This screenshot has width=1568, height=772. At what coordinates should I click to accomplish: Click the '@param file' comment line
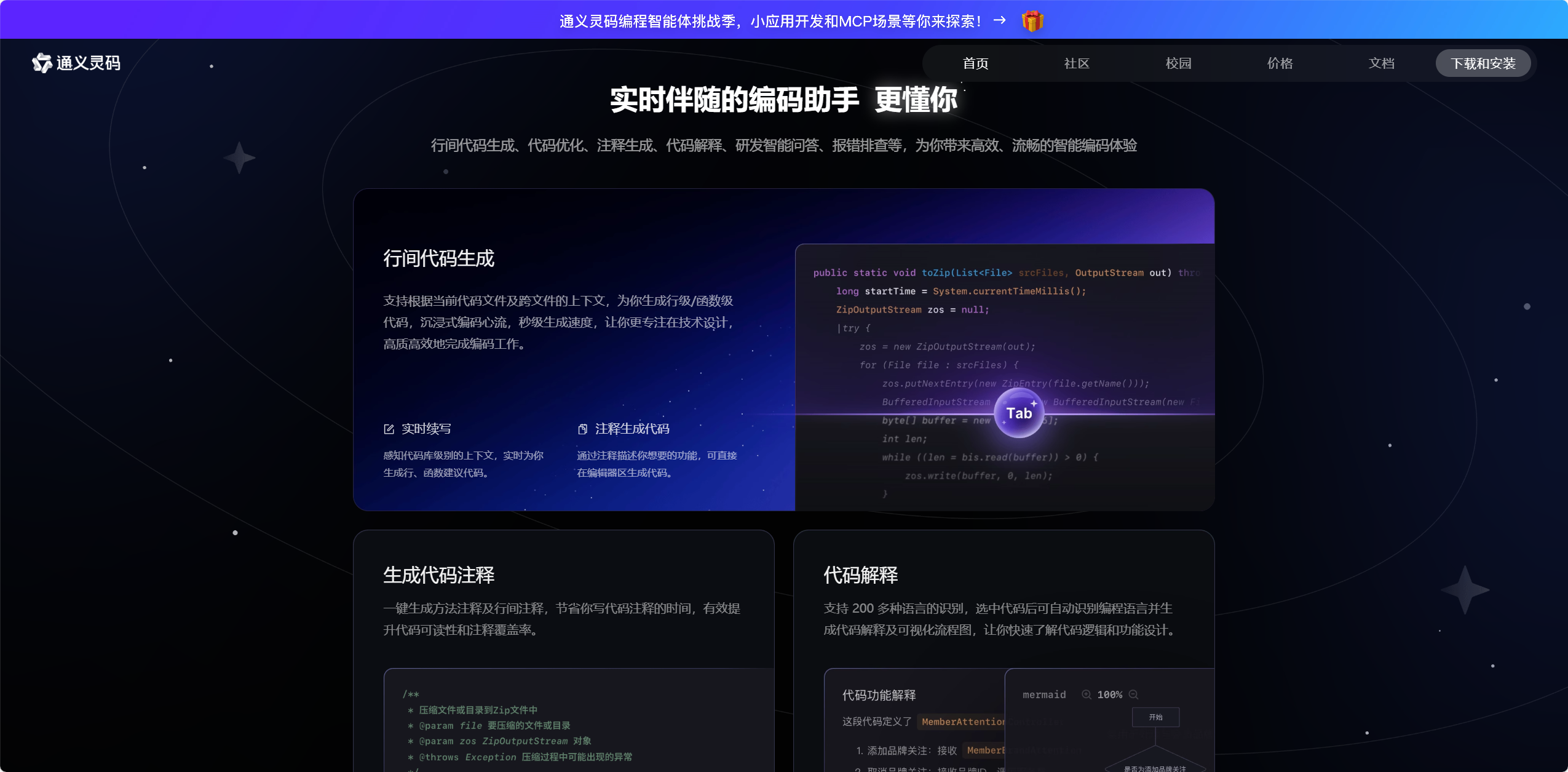[x=489, y=726]
